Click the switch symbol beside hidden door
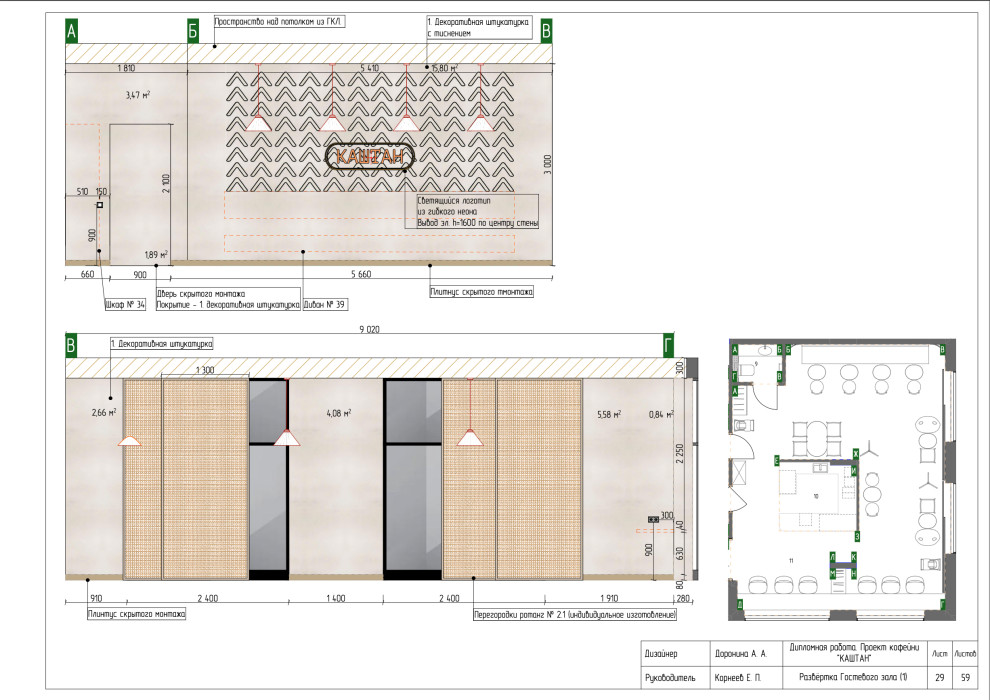990x700 pixels. [x=100, y=205]
